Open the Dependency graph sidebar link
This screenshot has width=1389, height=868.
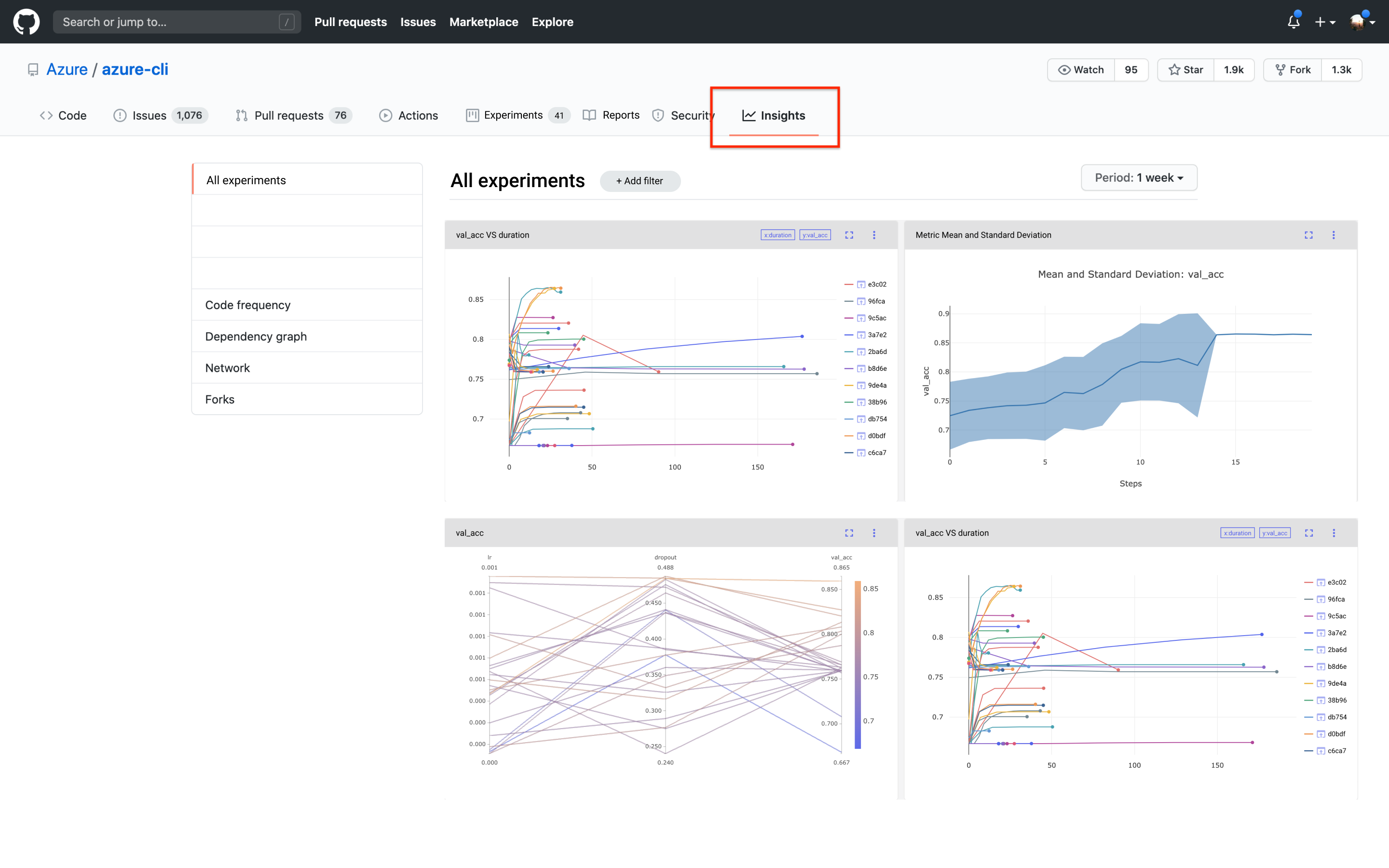click(256, 337)
